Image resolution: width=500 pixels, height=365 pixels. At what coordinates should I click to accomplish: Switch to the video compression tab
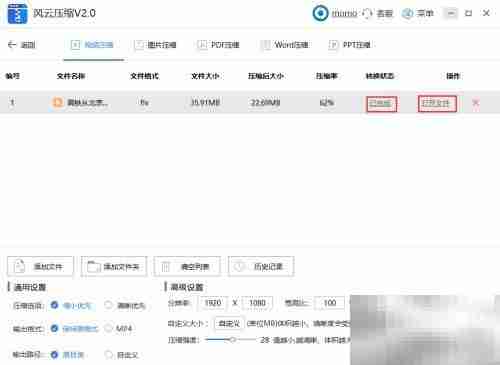point(93,45)
